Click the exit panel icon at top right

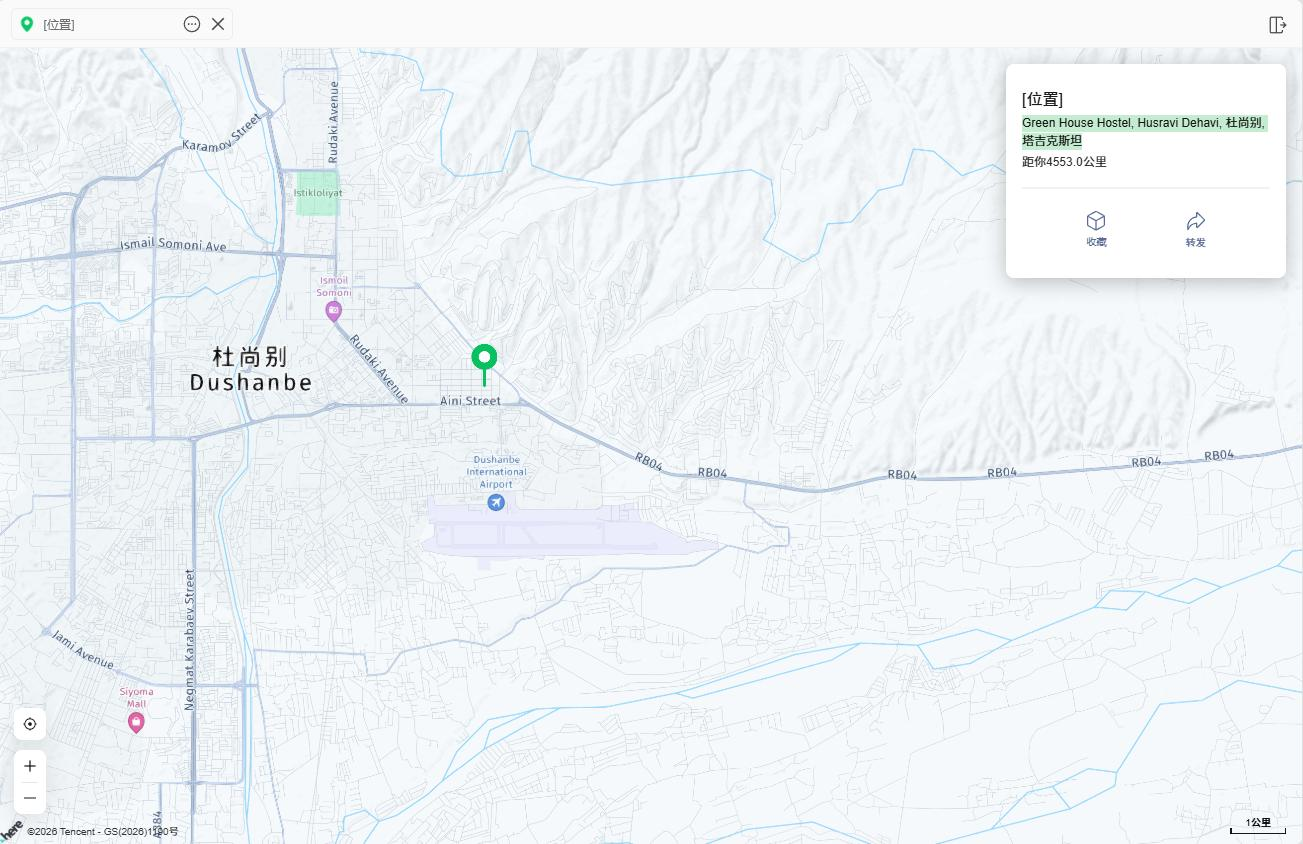click(1277, 25)
